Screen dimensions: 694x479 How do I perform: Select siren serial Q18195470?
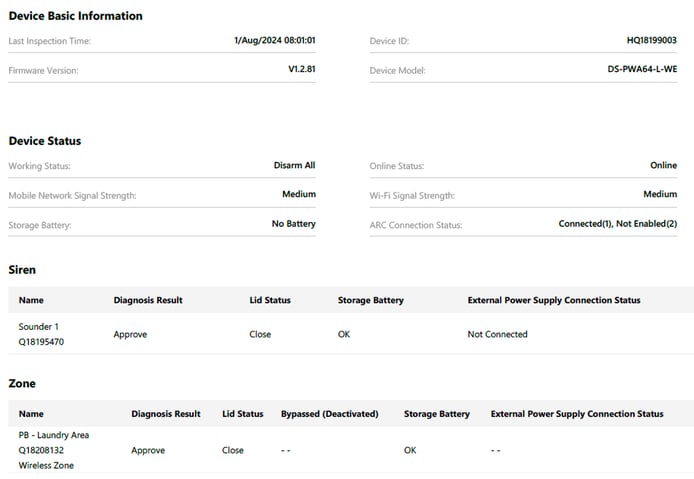[41, 342]
